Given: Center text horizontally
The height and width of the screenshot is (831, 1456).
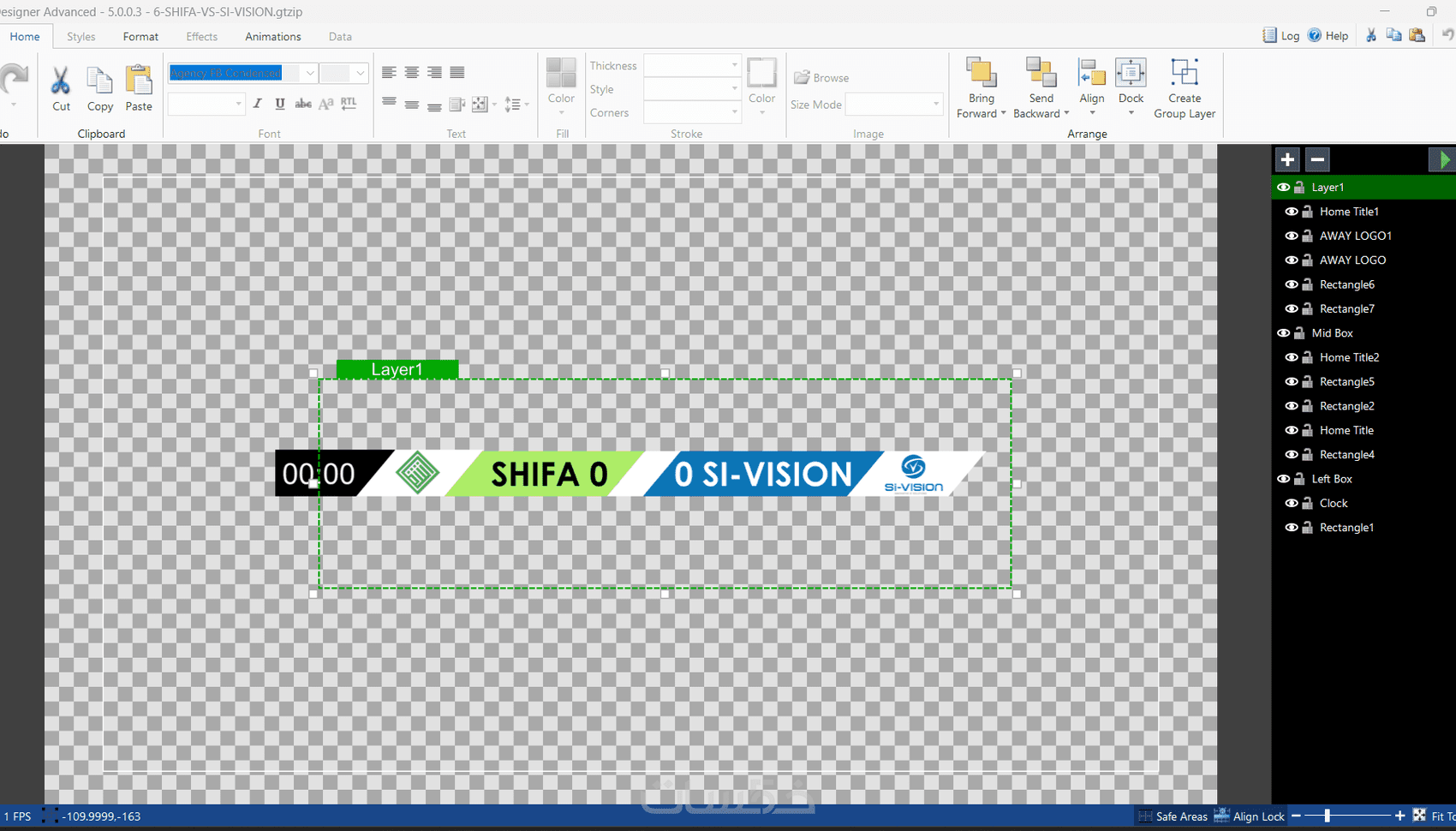Looking at the screenshot, I should 412,73.
